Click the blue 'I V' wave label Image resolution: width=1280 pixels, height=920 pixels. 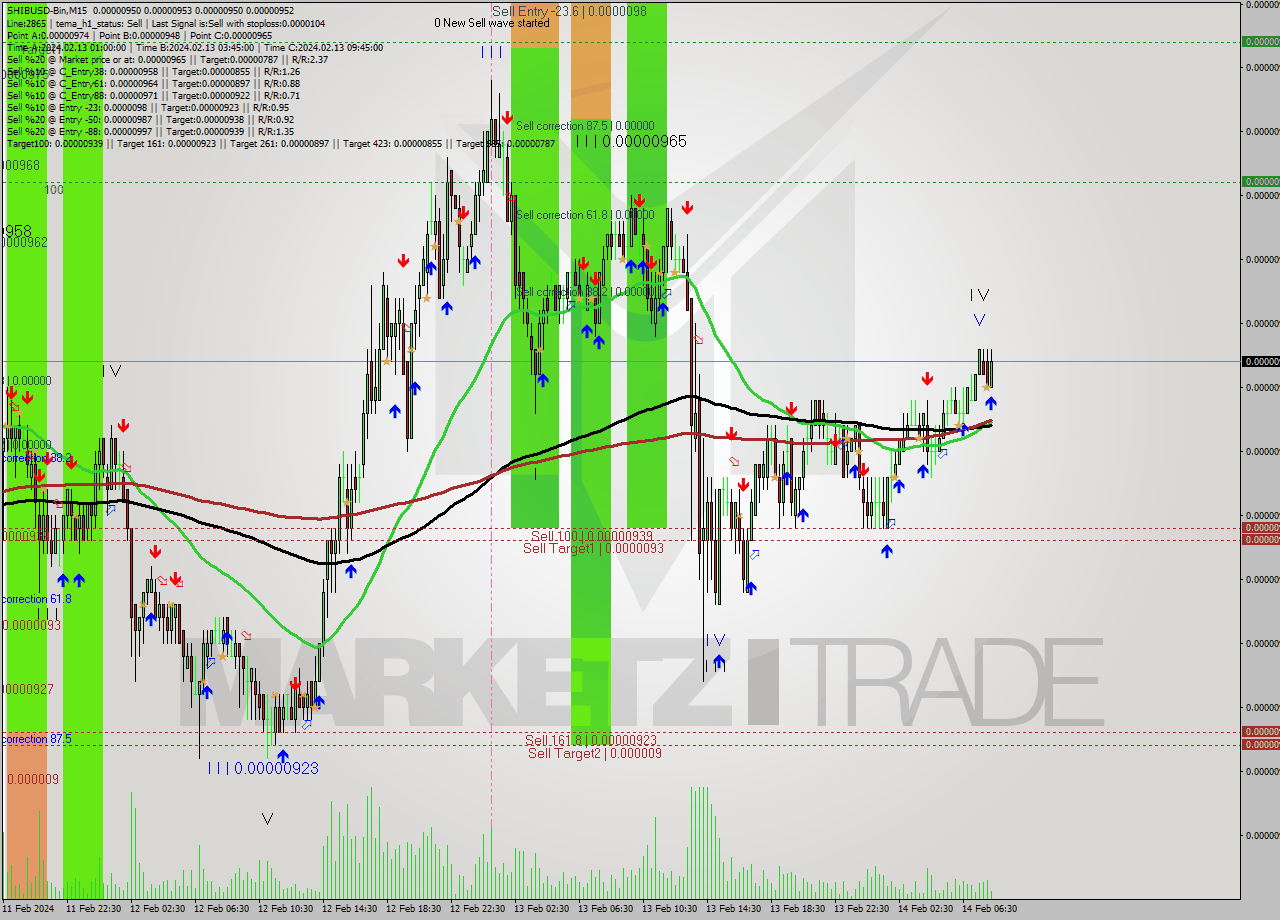coord(715,640)
